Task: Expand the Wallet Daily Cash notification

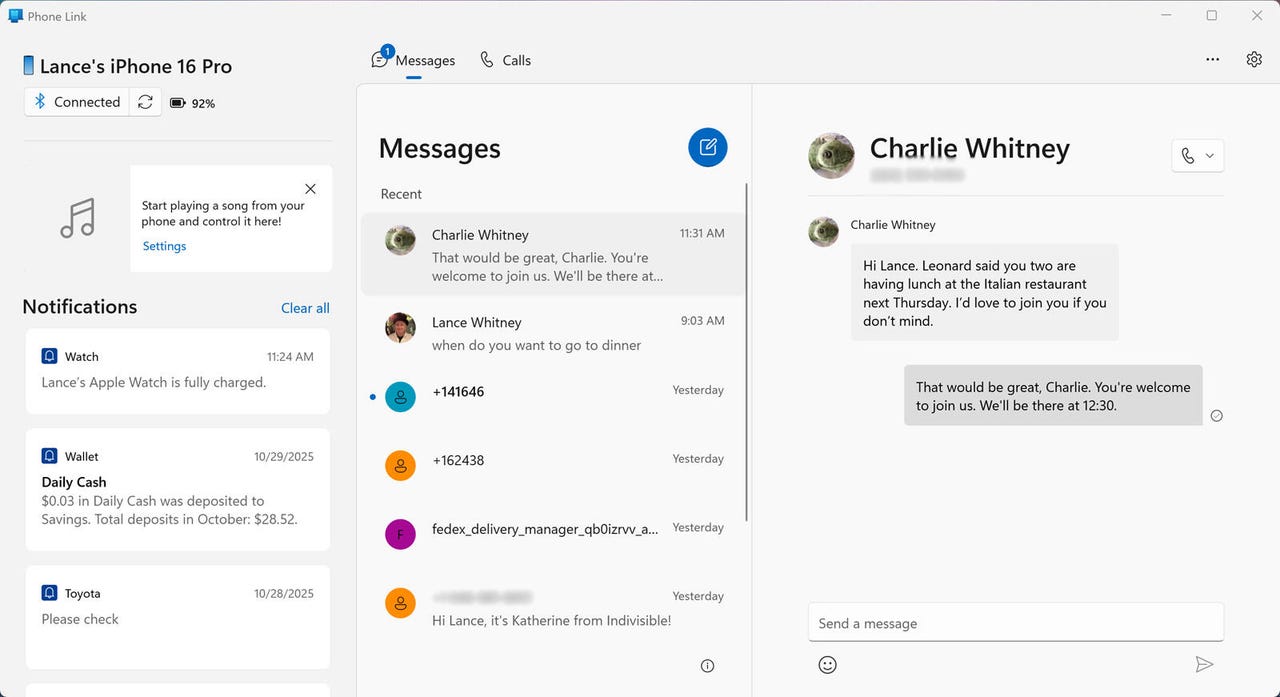Action: point(177,489)
